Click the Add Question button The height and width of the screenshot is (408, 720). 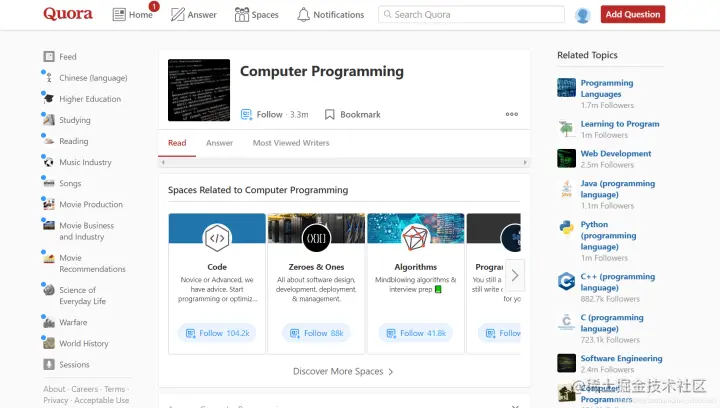tap(633, 14)
